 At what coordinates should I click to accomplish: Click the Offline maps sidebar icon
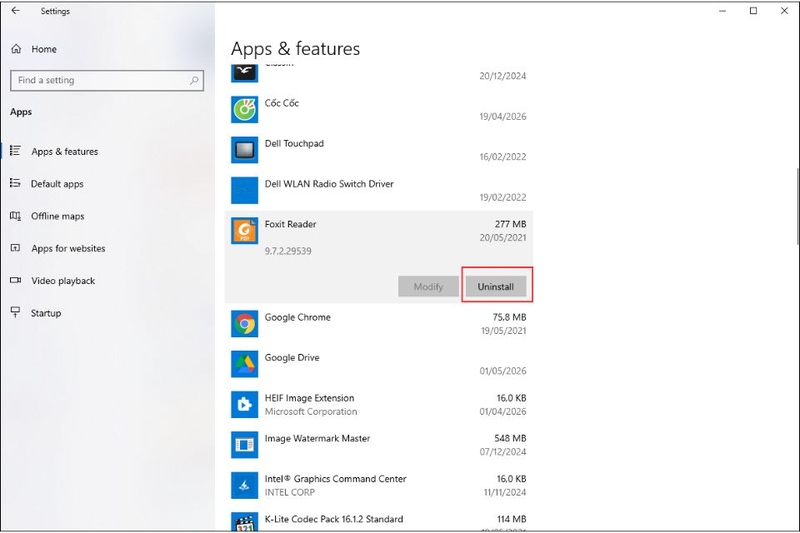coord(15,216)
